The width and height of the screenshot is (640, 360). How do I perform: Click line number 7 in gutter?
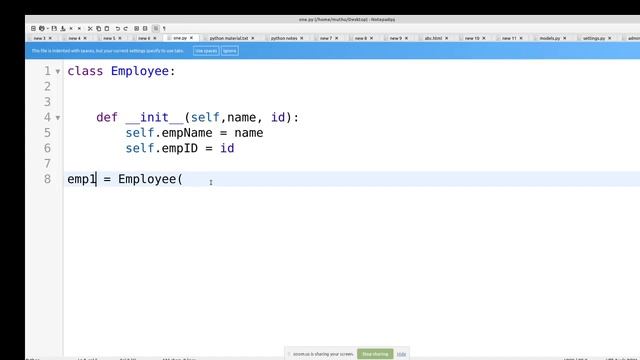[x=47, y=164]
